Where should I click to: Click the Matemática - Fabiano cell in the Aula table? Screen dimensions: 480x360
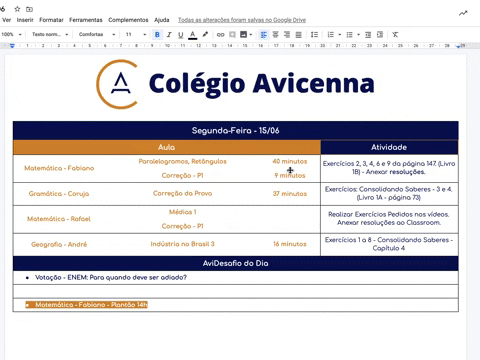59,168
